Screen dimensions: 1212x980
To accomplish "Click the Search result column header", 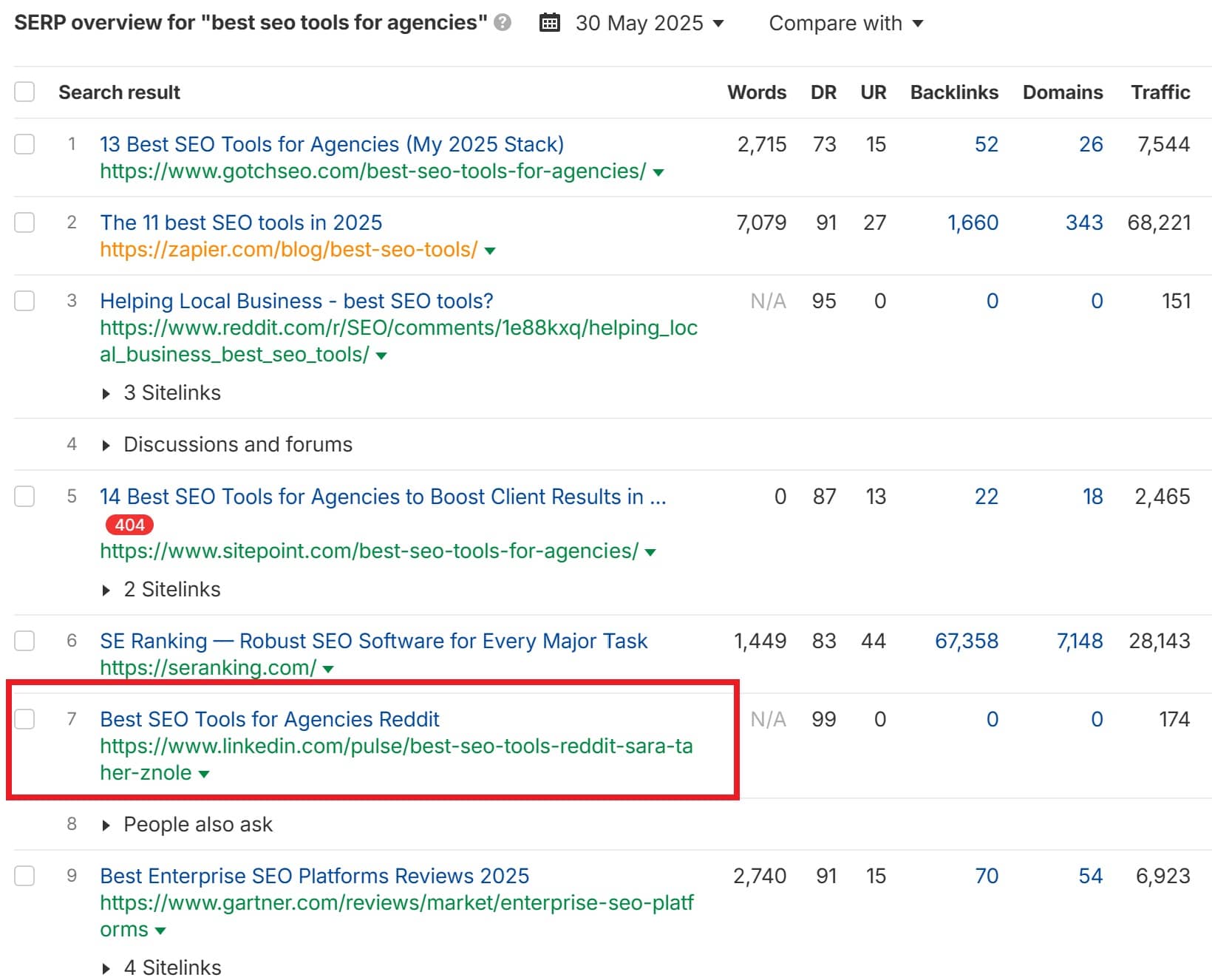I will click(119, 92).
